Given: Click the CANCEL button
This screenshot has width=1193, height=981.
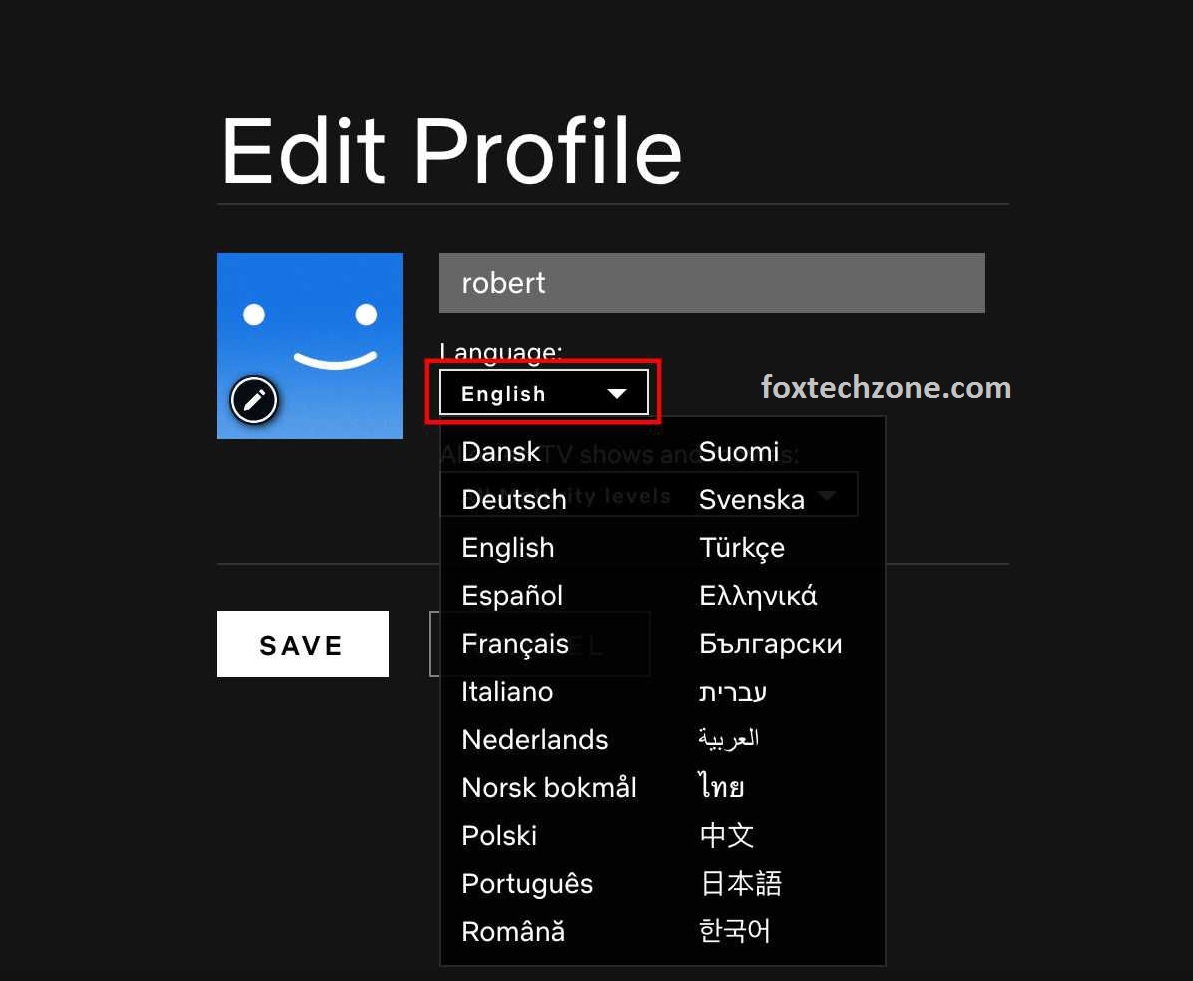Looking at the screenshot, I should pyautogui.click(x=541, y=644).
